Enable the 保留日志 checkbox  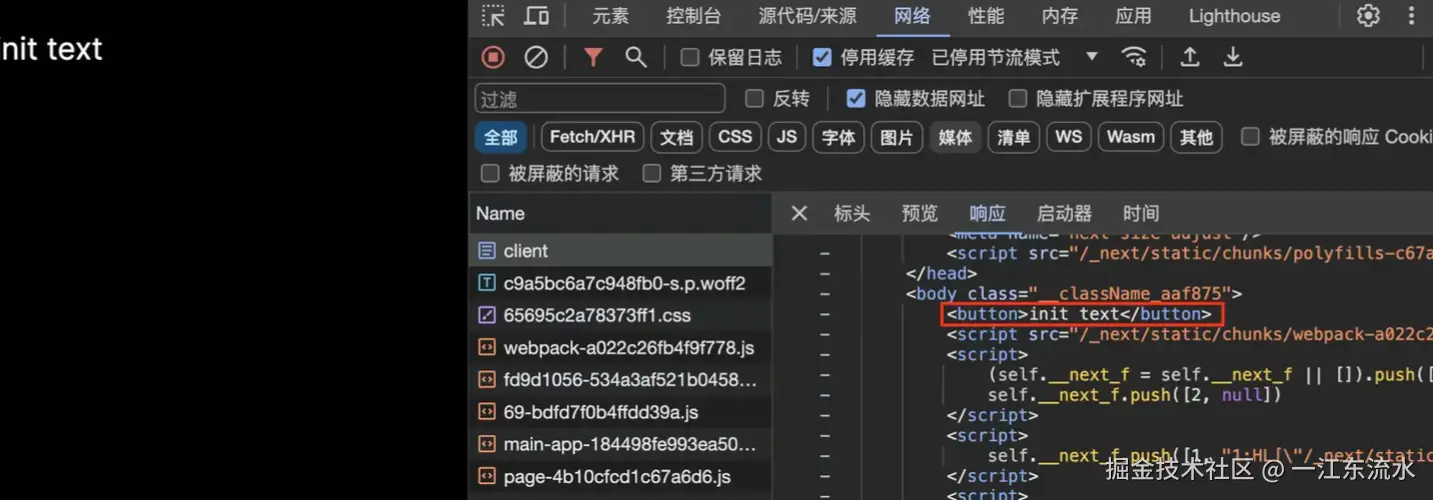(690, 57)
